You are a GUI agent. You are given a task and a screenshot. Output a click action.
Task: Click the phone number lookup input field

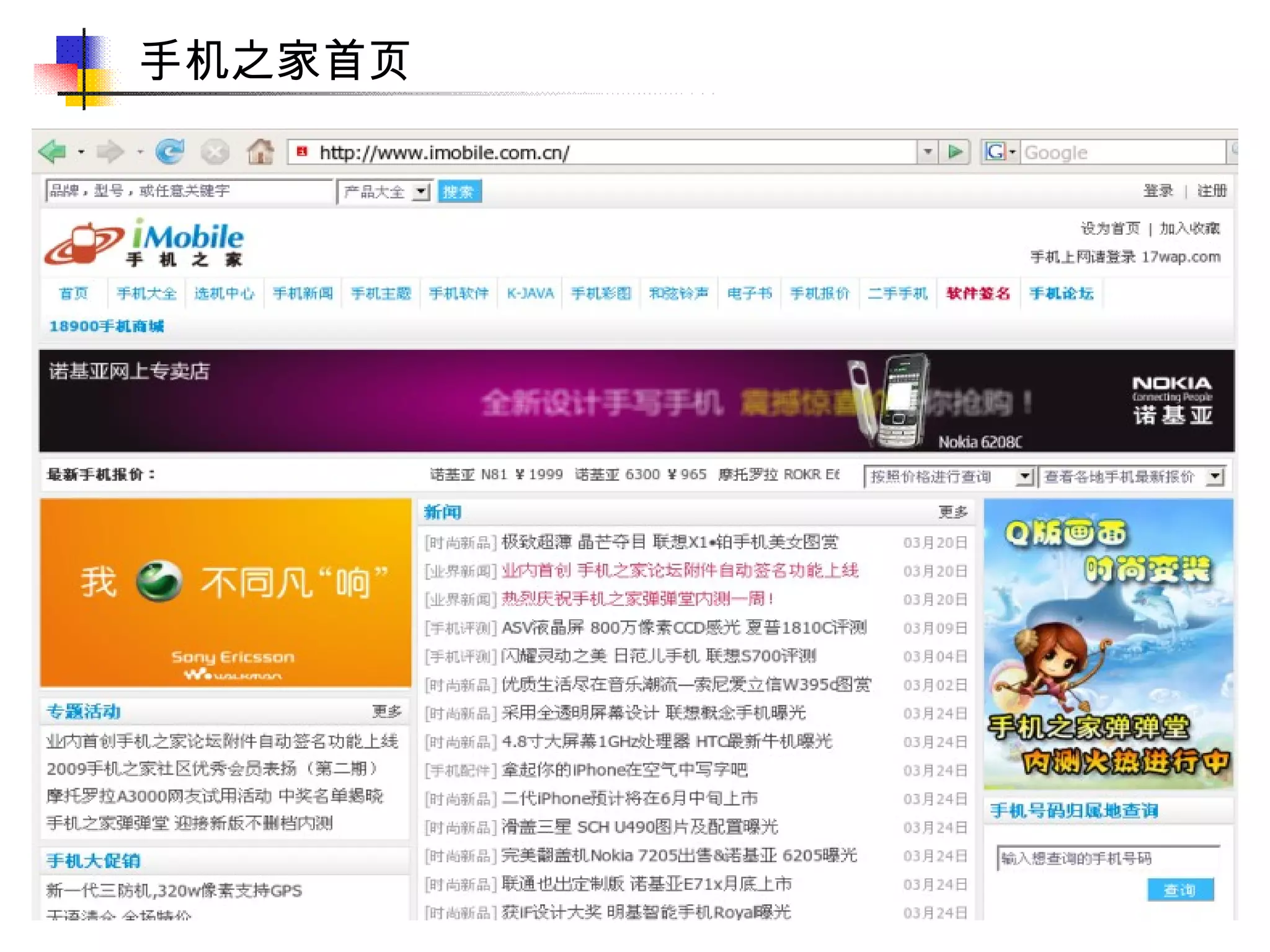coord(1108,858)
